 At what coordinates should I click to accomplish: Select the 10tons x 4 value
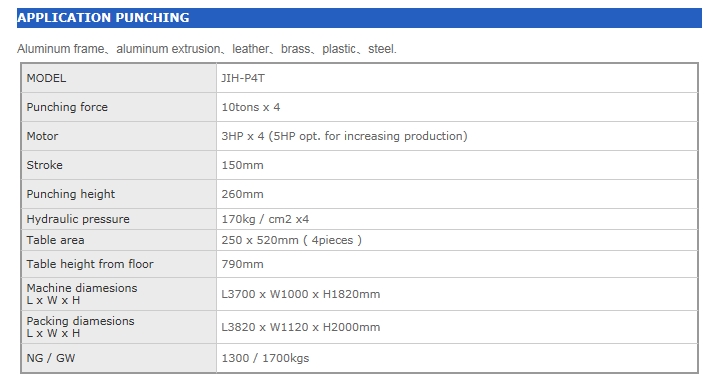coord(251,107)
